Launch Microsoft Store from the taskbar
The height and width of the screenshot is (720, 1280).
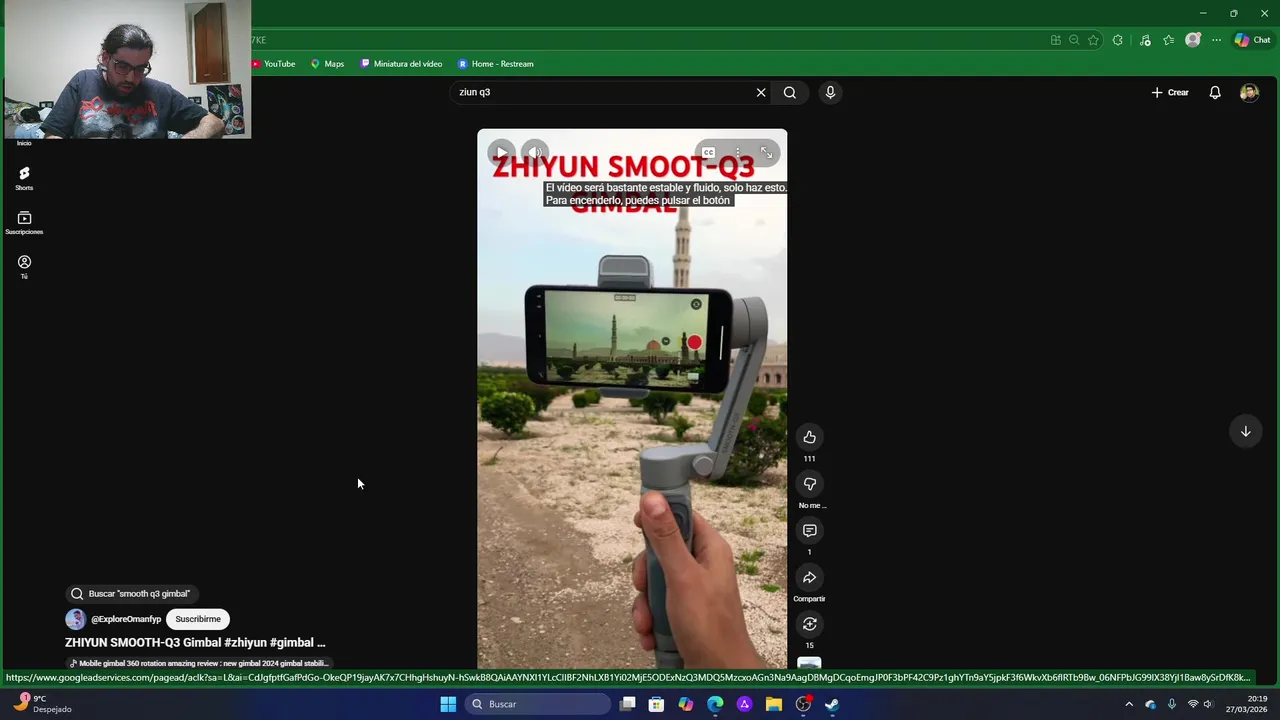click(656, 704)
